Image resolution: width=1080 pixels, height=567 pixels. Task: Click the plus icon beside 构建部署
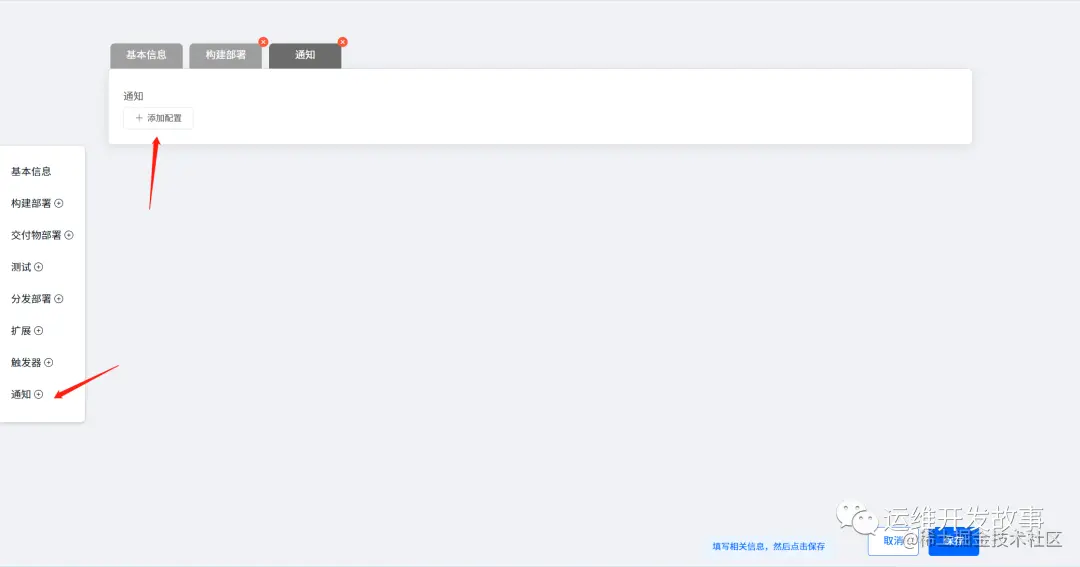[59, 203]
